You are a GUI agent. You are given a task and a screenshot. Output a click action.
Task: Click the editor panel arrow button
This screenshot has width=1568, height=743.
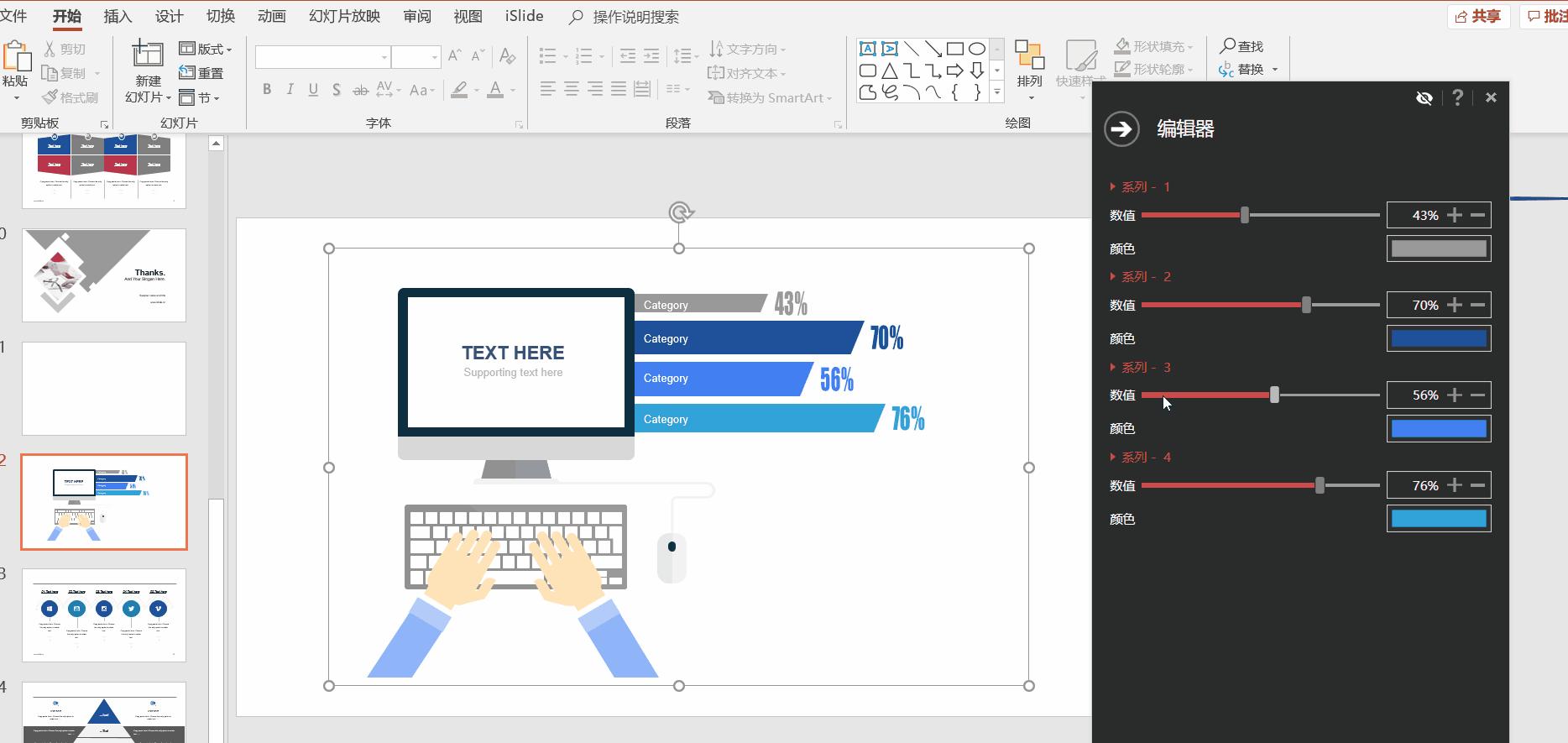1121,128
